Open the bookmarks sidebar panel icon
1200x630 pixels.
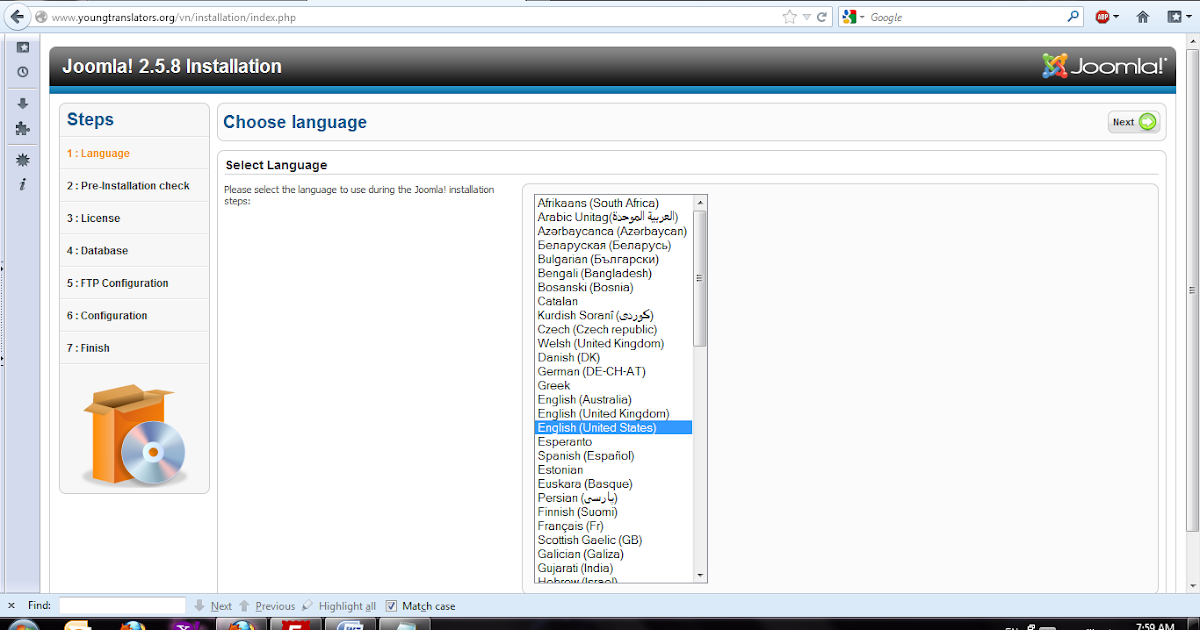click(x=22, y=47)
